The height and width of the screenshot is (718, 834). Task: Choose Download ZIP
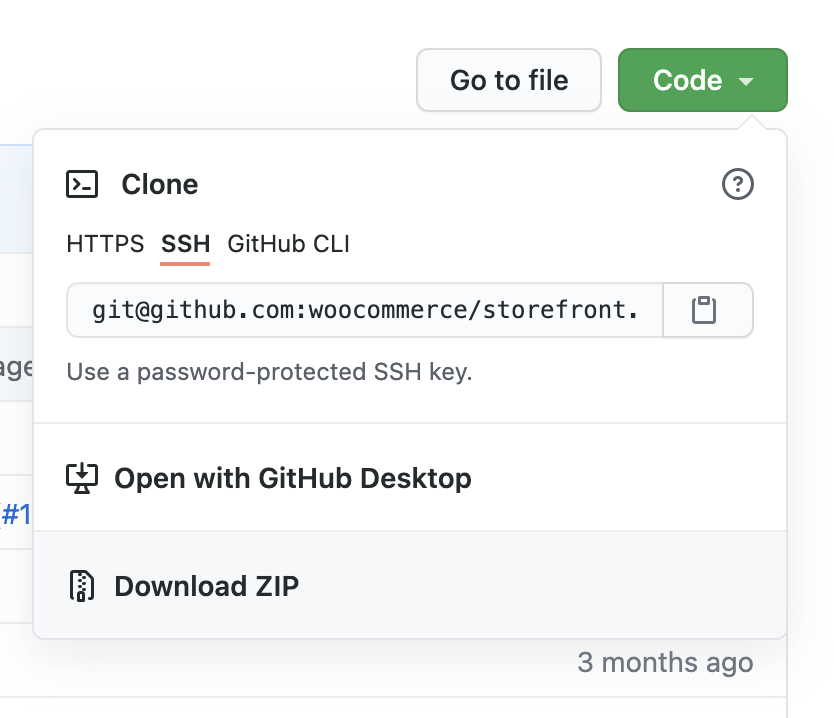click(x=207, y=586)
